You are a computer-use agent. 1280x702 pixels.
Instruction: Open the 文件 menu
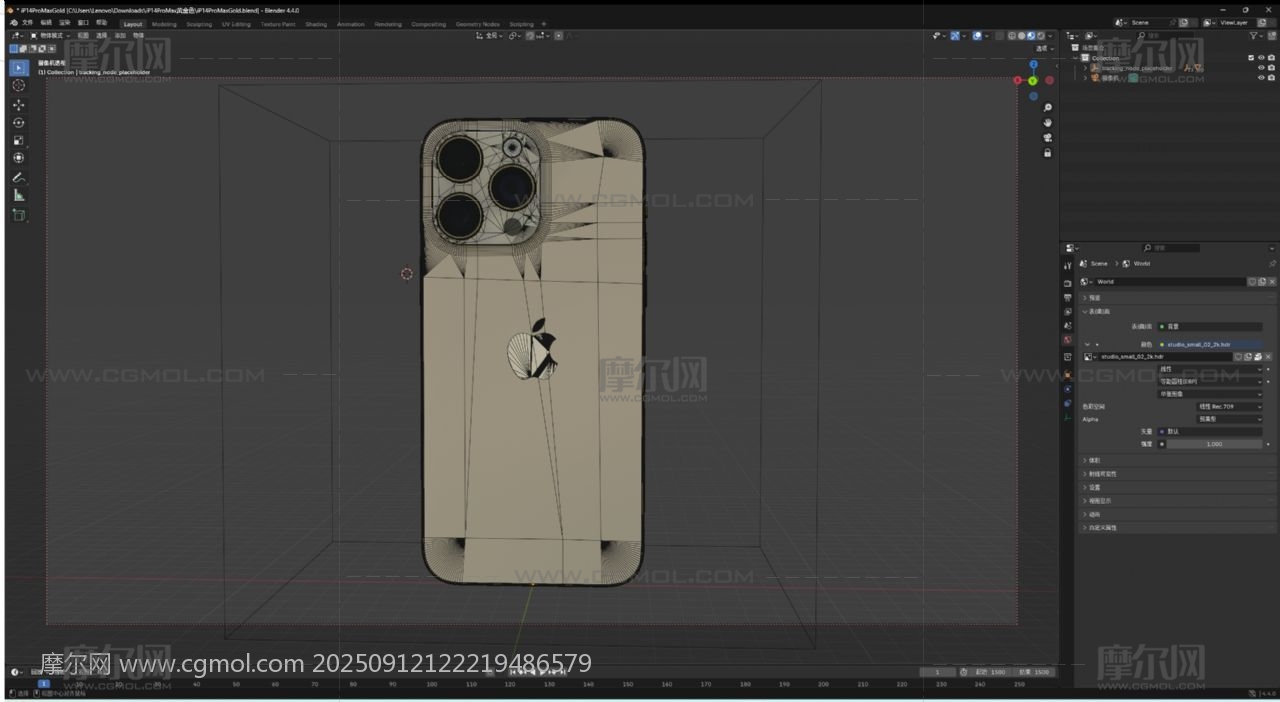click(28, 23)
